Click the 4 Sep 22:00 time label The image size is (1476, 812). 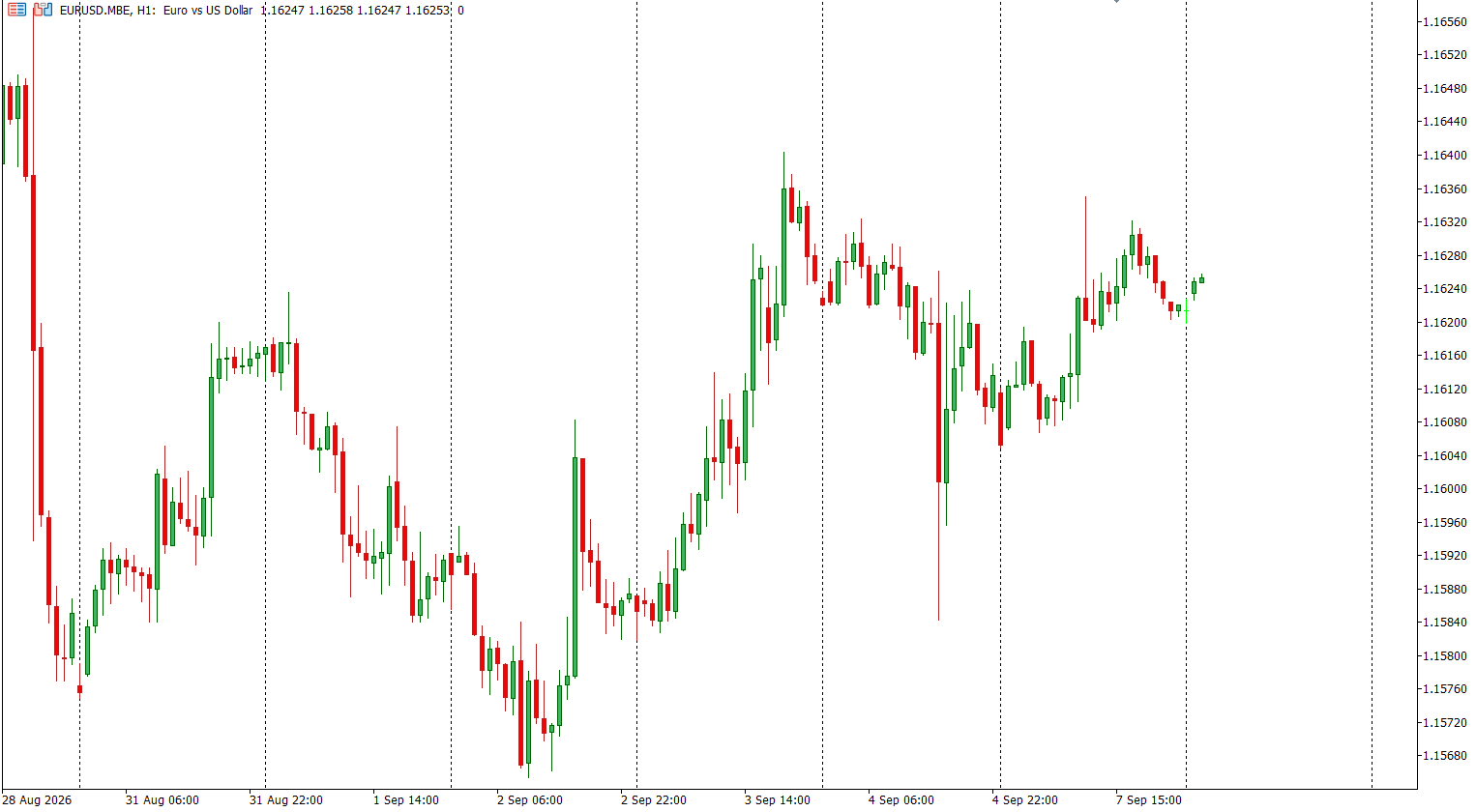[1025, 799]
